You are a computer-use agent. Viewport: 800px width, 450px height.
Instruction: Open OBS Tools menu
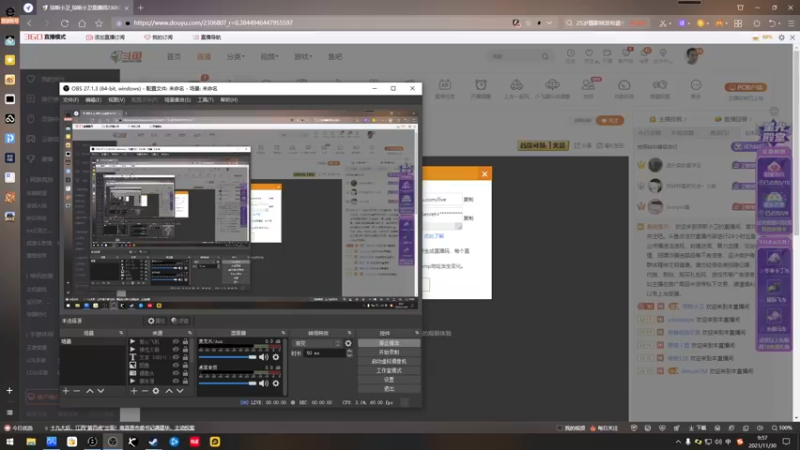tap(205, 100)
